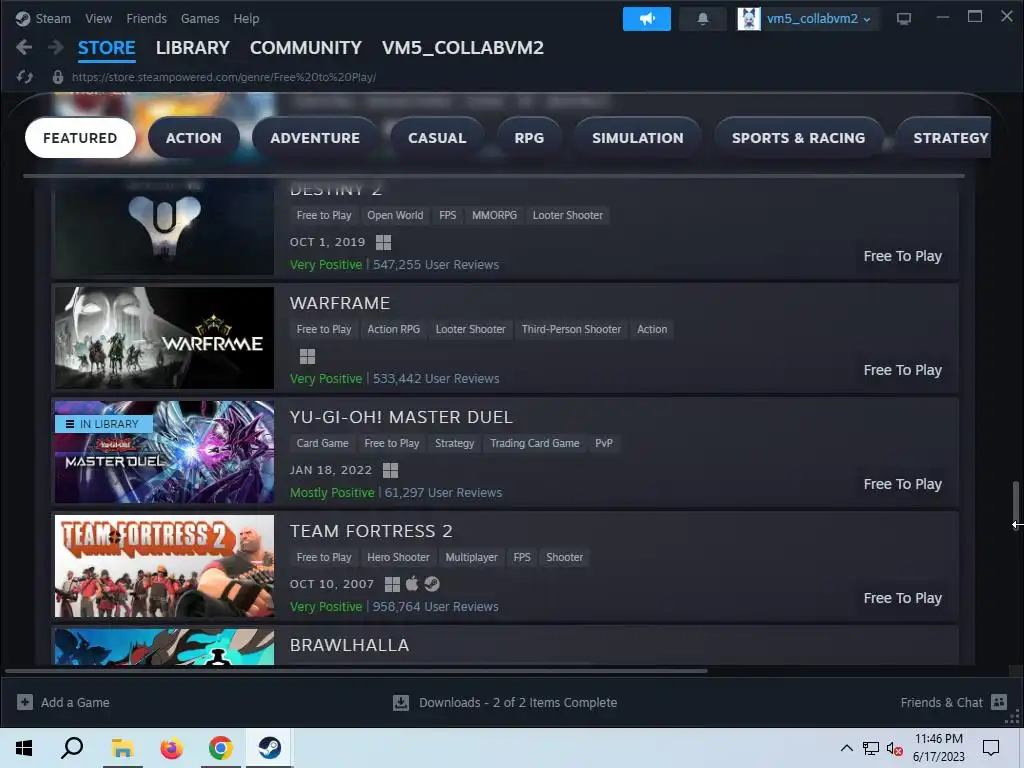Open Windows notification center icon
The image size is (1024, 768).
click(x=991, y=748)
